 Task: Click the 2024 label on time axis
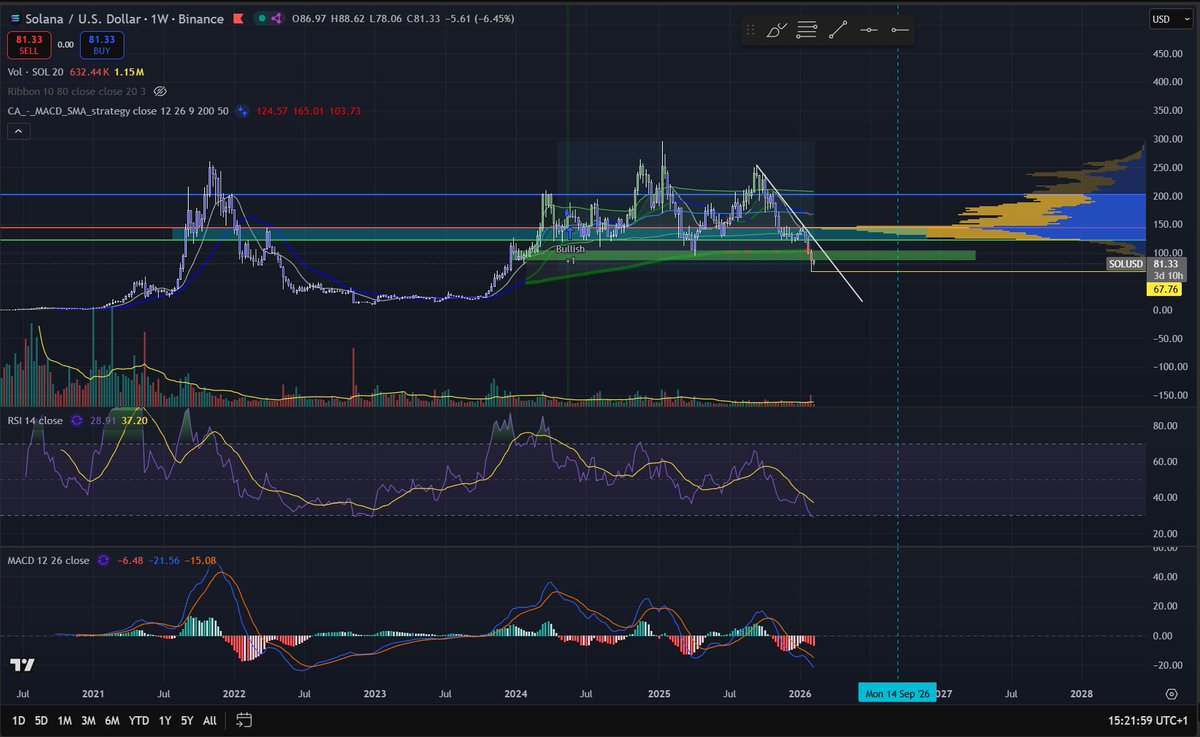point(516,693)
